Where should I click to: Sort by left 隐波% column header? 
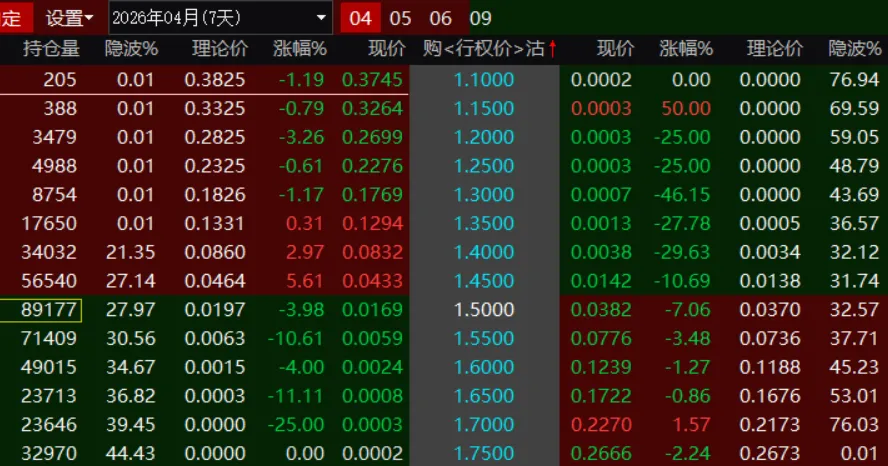[131, 49]
